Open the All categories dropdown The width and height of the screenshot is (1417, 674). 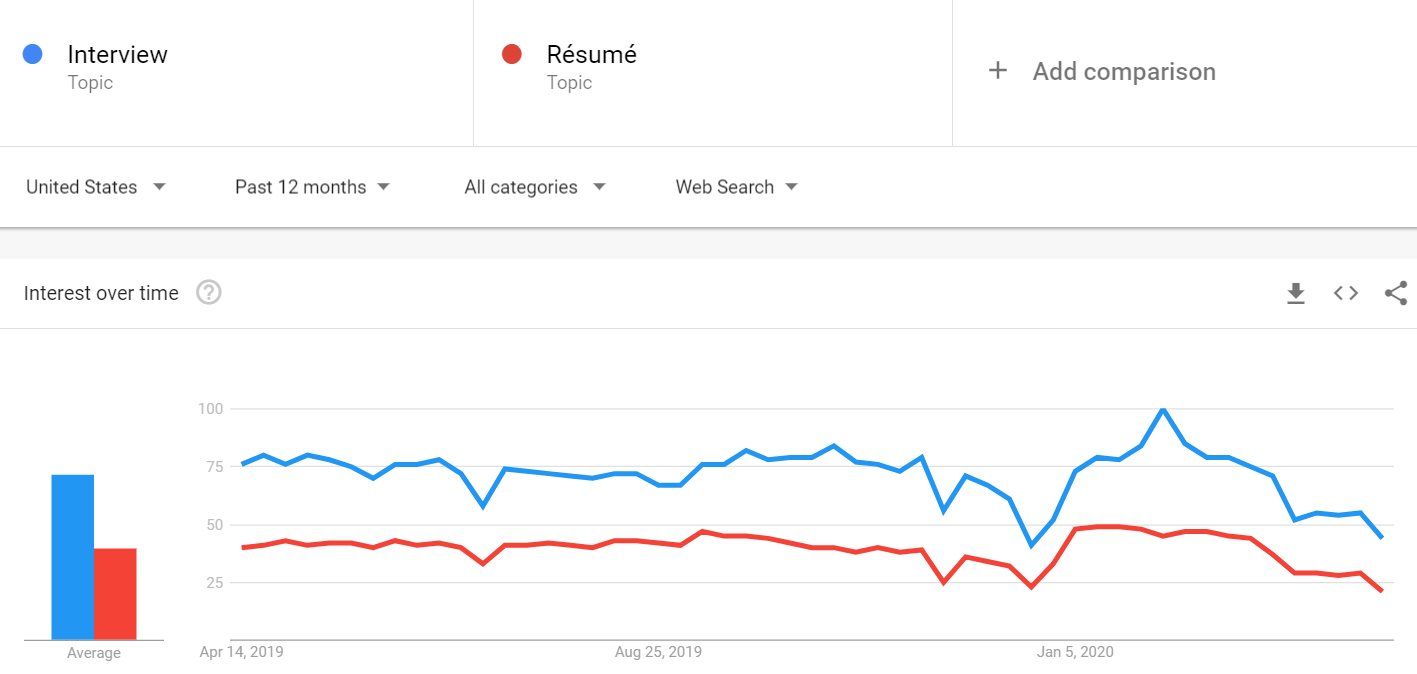(535, 187)
